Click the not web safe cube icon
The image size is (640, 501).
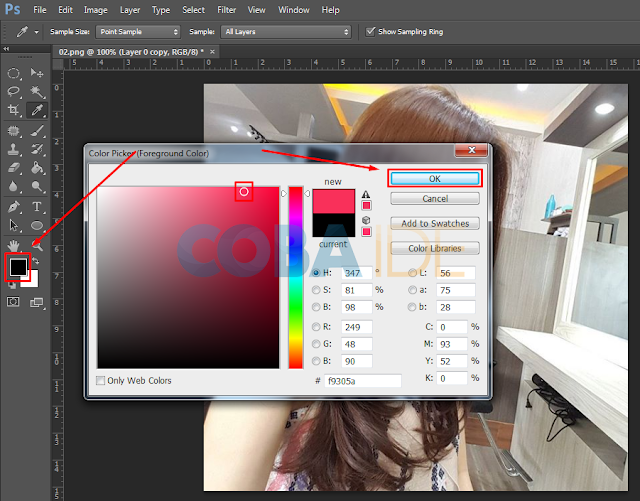click(x=366, y=220)
